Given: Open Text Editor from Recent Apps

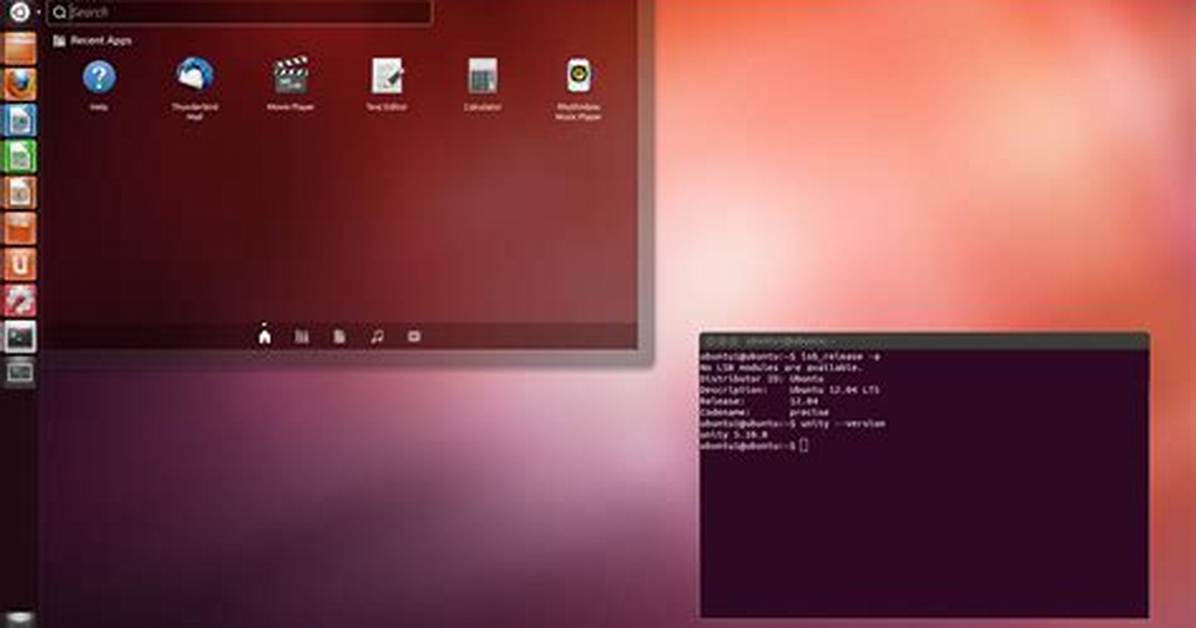Looking at the screenshot, I should pyautogui.click(x=387, y=85).
